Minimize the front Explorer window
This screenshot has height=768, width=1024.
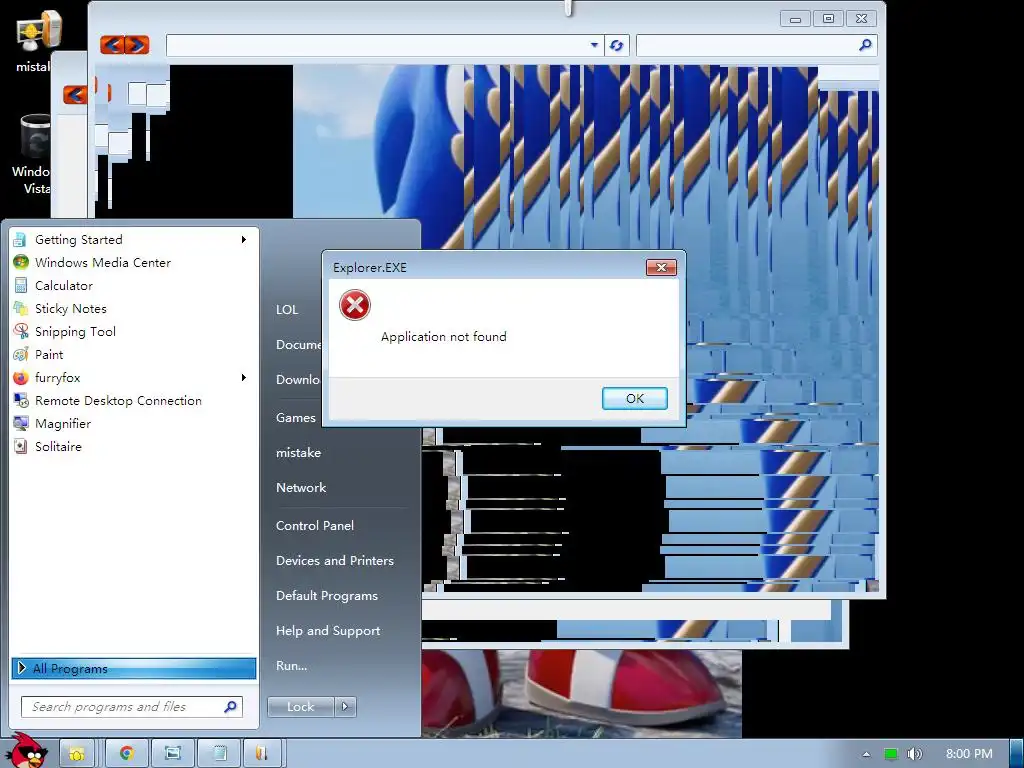coord(795,19)
